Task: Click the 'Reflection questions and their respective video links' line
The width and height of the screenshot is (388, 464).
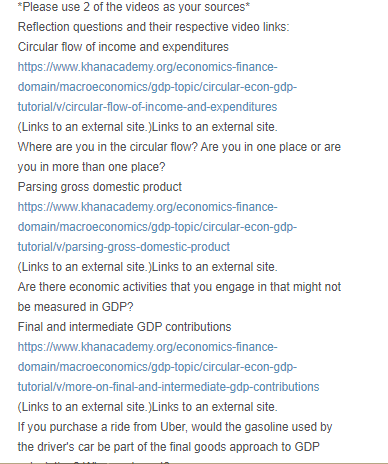Action: tap(153, 27)
